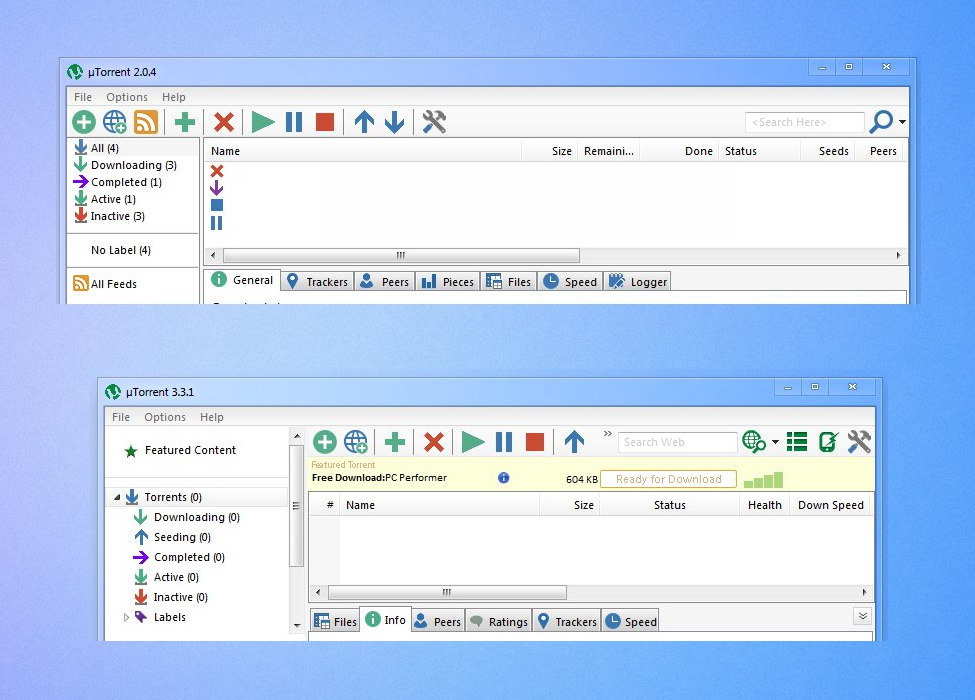Expand the Labels tree node in µTorrent 3.3.1
The width and height of the screenshot is (975, 700).
[x=126, y=617]
